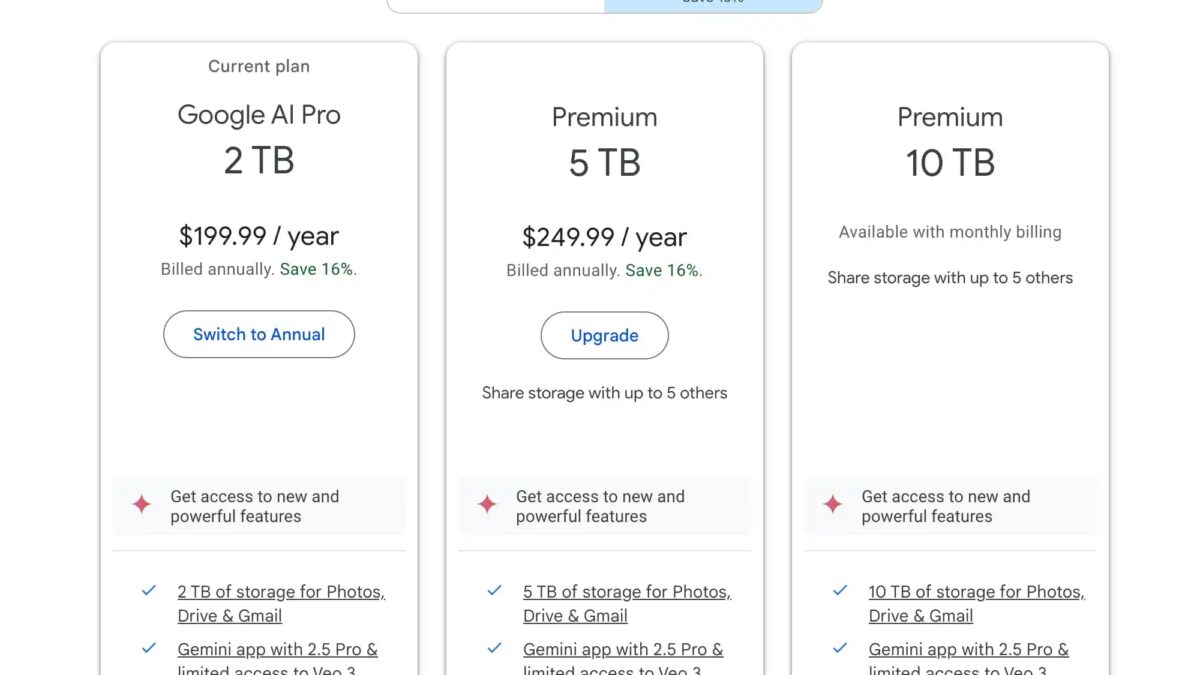Expand the Gemini app feature on Premium 5 TB

pos(624,649)
